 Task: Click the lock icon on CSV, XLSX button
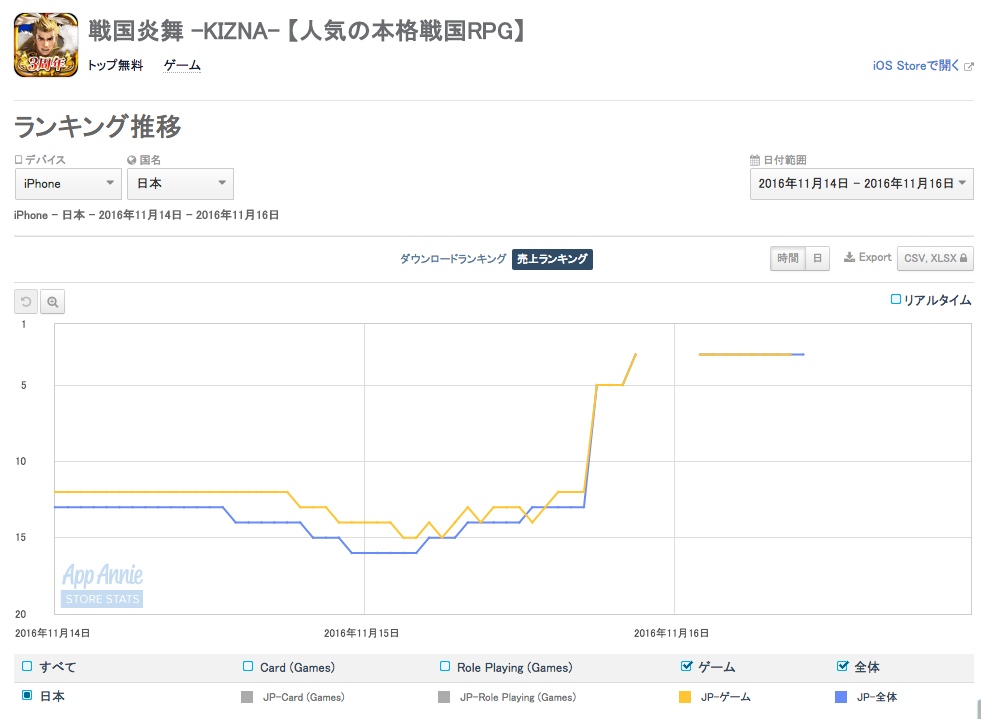point(963,258)
